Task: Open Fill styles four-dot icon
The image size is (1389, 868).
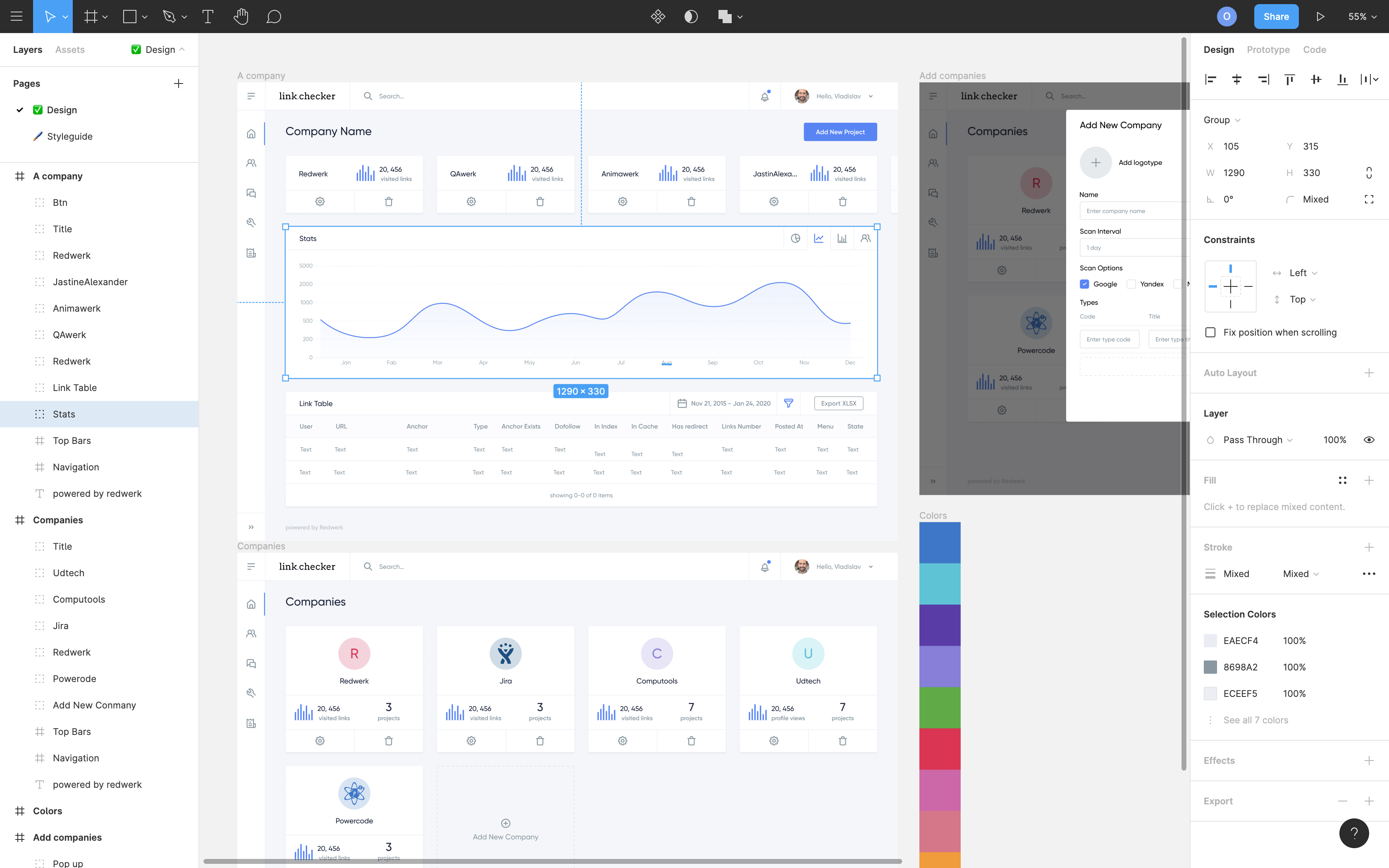Action: (x=1343, y=480)
